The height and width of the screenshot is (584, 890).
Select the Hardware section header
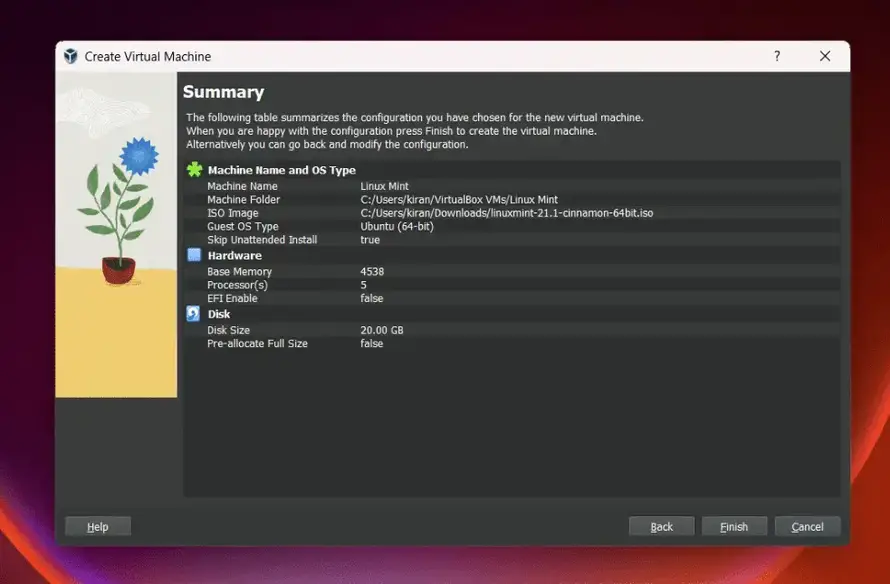(x=234, y=255)
